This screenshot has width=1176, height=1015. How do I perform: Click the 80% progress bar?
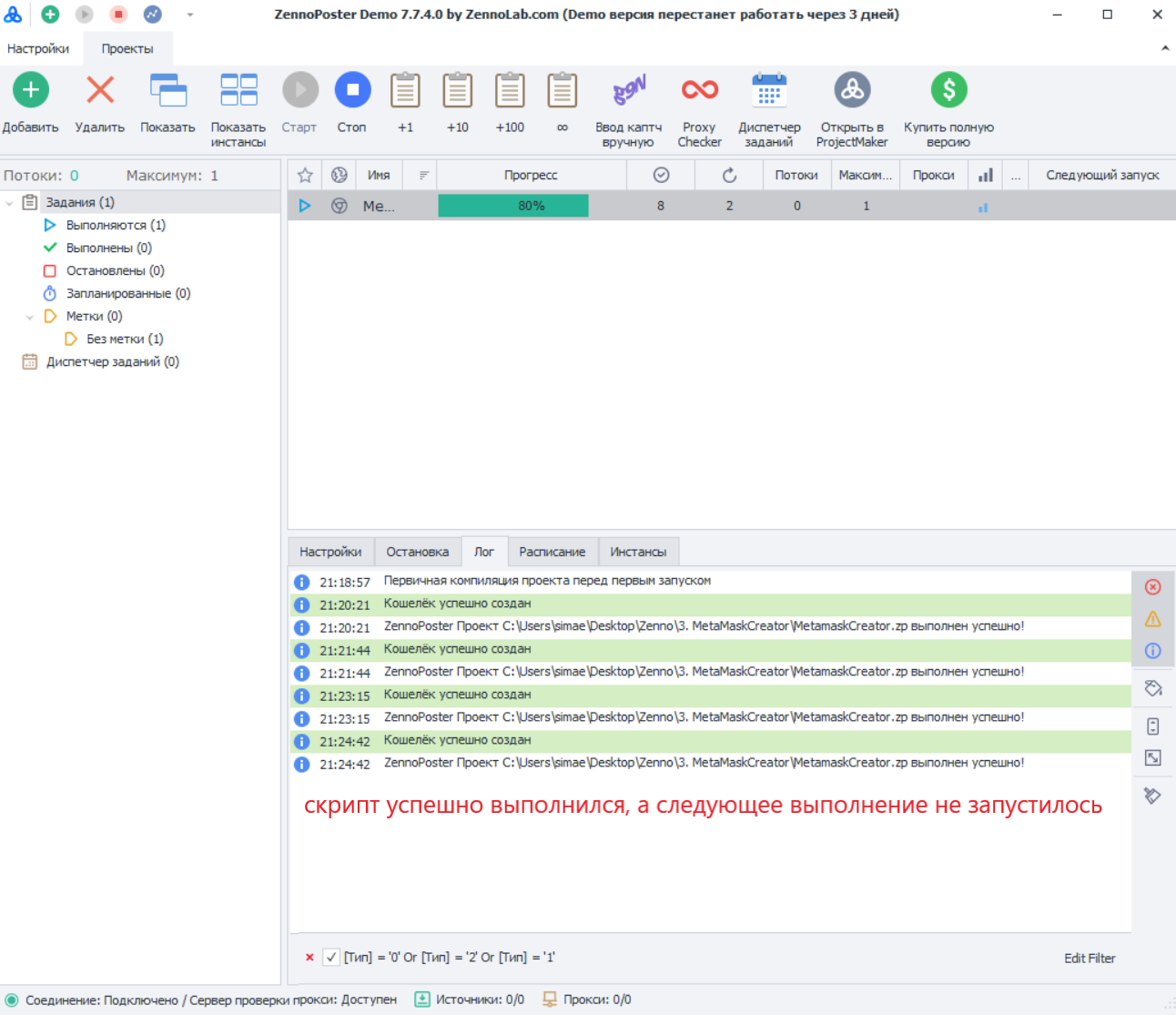[513, 206]
